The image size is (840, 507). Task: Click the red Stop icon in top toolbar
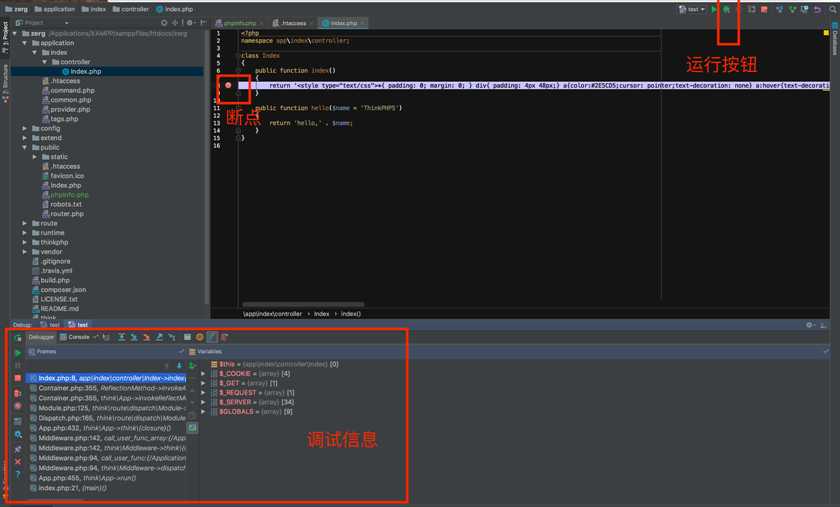[x=764, y=9]
